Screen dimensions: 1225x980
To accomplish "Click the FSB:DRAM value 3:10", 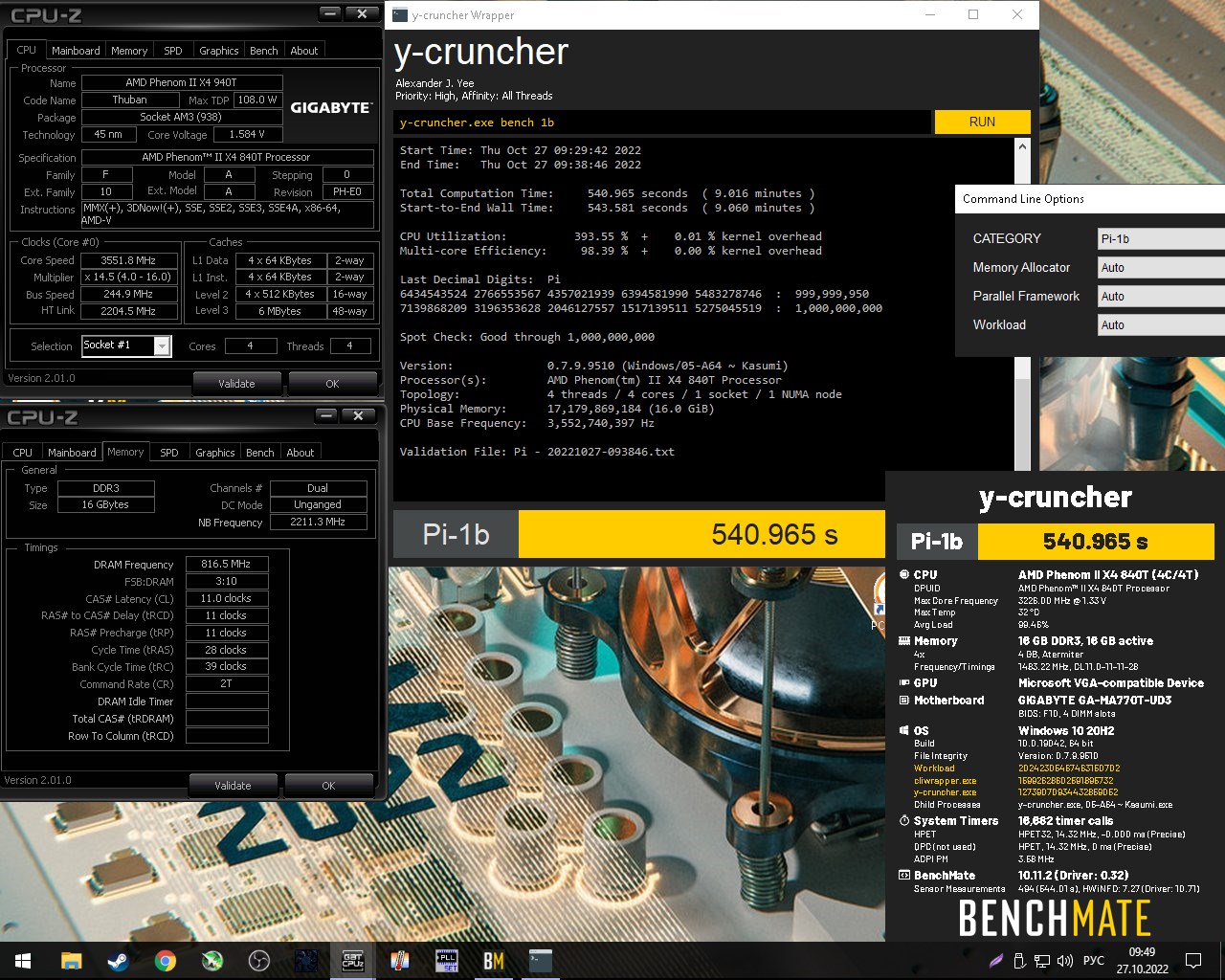I will point(227,582).
